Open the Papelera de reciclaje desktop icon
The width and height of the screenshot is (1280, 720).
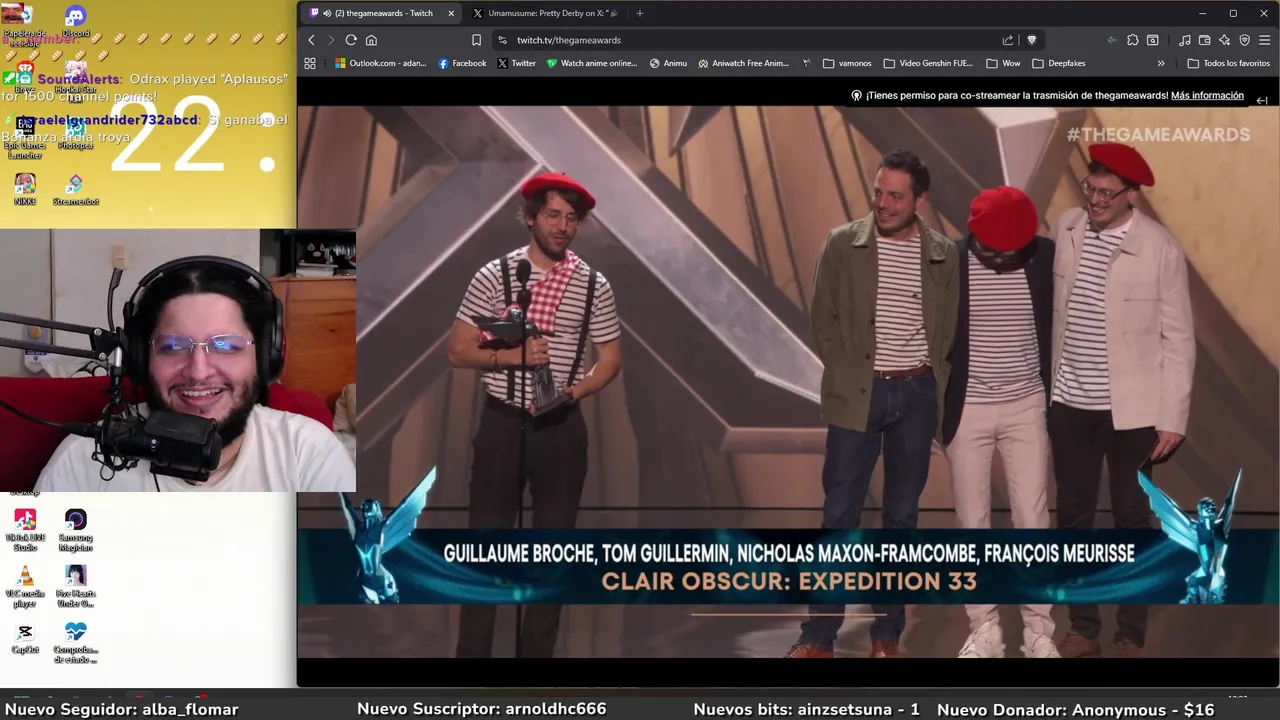[24, 26]
